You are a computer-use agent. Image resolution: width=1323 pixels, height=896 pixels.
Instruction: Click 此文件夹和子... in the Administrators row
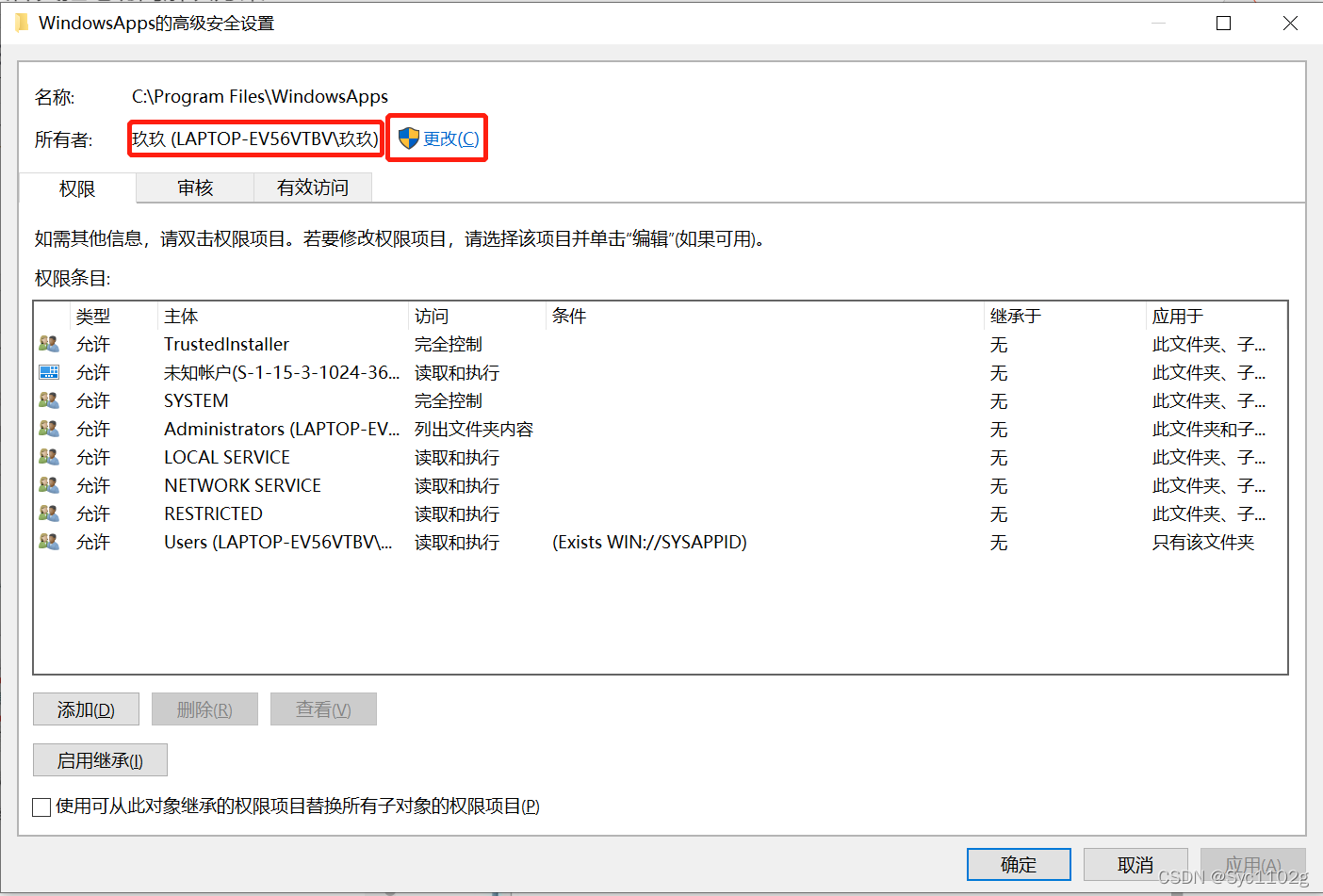(x=1209, y=429)
